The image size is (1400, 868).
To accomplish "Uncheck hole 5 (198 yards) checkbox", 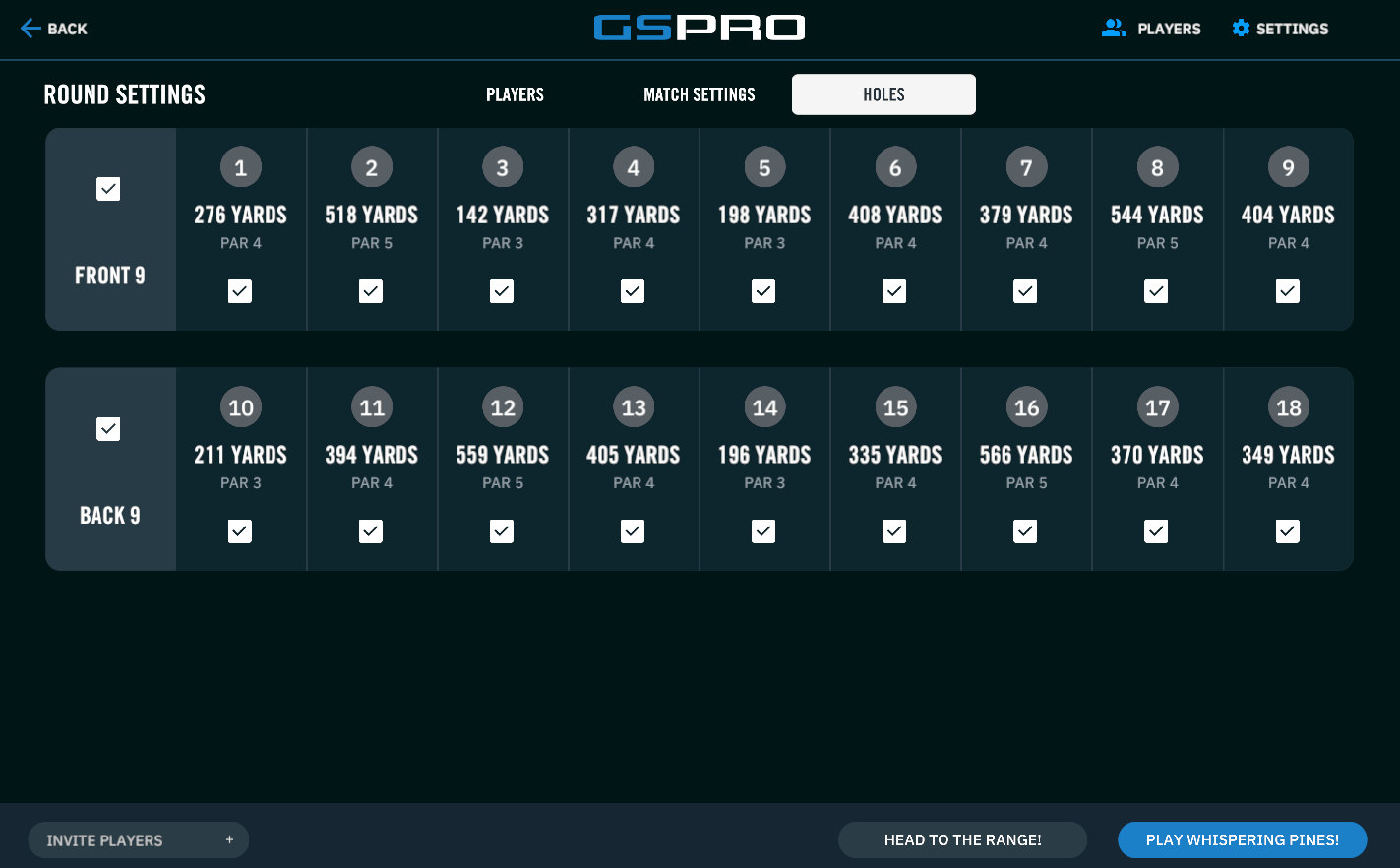I will click(763, 291).
